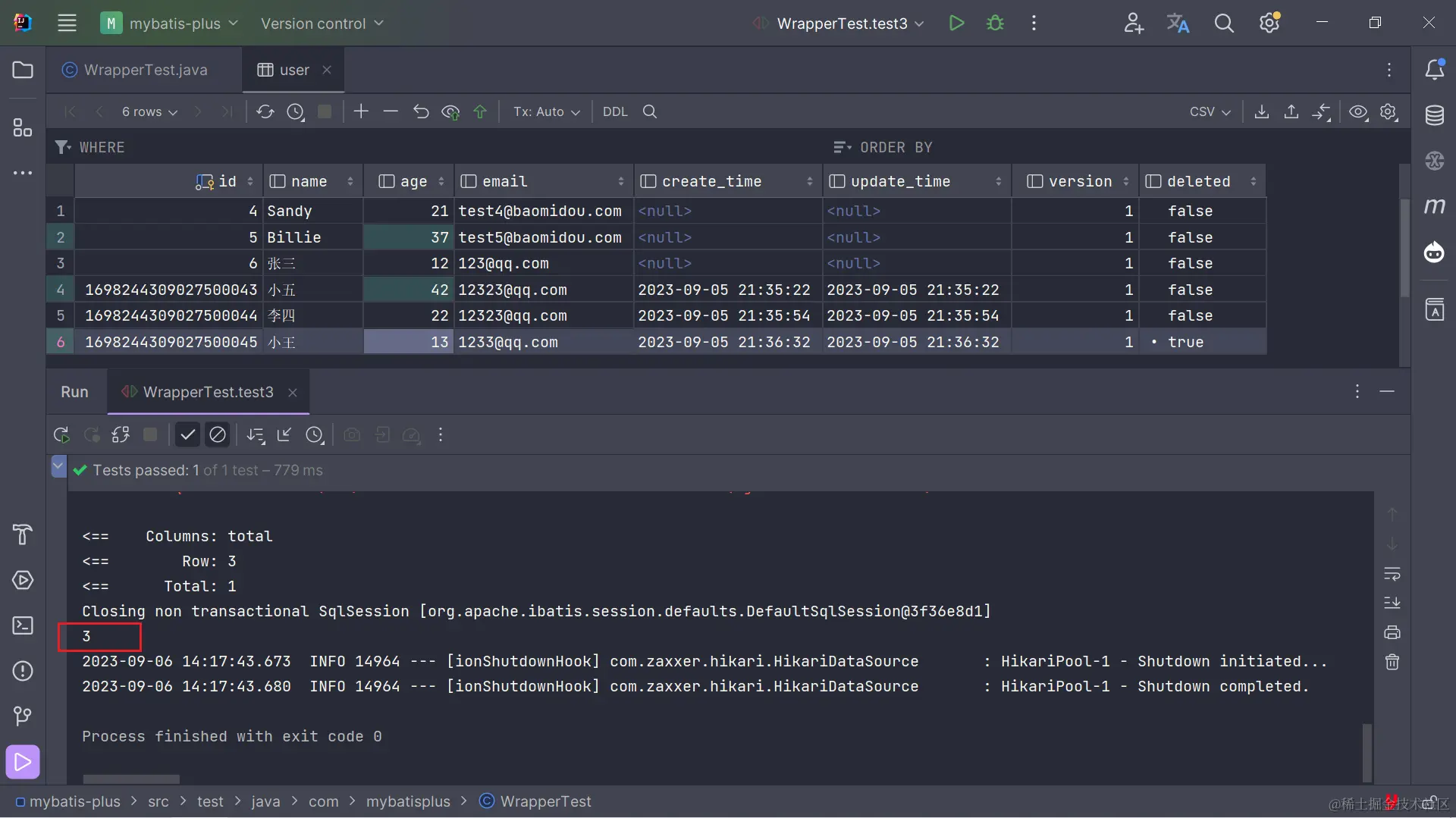Click mybatisplus breadcrumb segment
The image size is (1456, 818).
408,801
